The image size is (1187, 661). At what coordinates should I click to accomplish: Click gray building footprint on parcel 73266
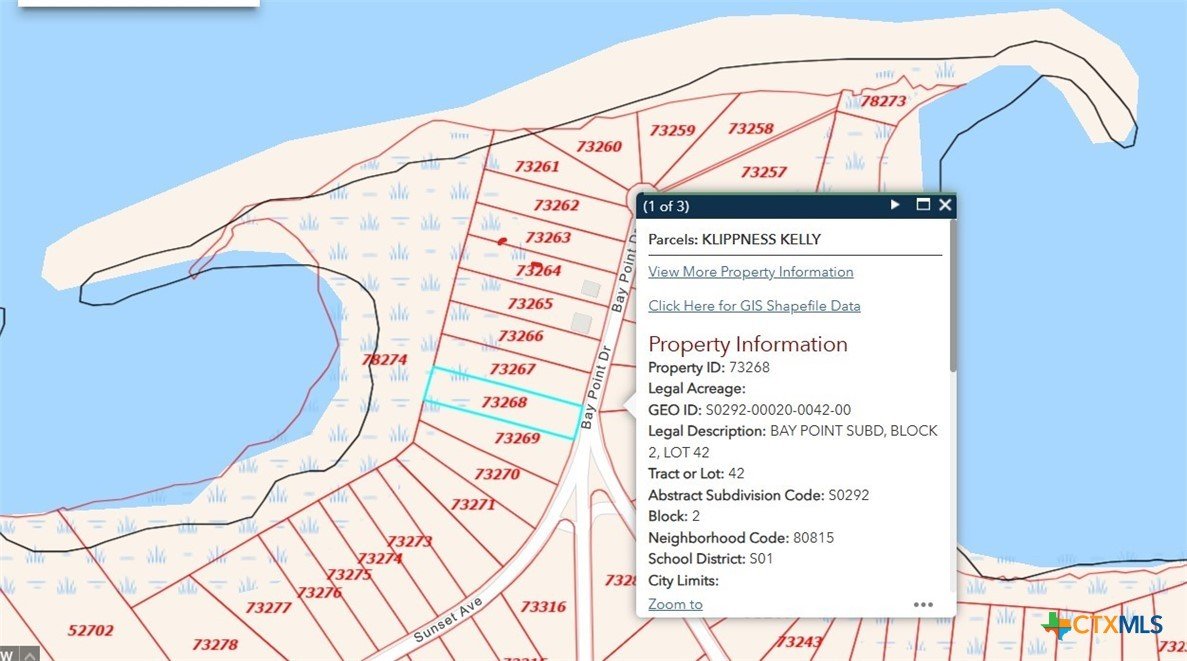[581, 322]
